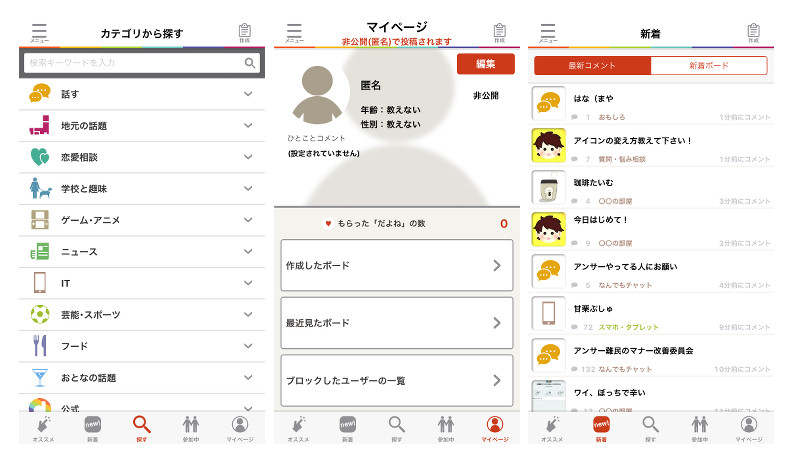Image resolution: width=800 pixels, height=459 pixels.
Task: Click the profile avatar silhouette on マイページ
Action: (x=317, y=95)
